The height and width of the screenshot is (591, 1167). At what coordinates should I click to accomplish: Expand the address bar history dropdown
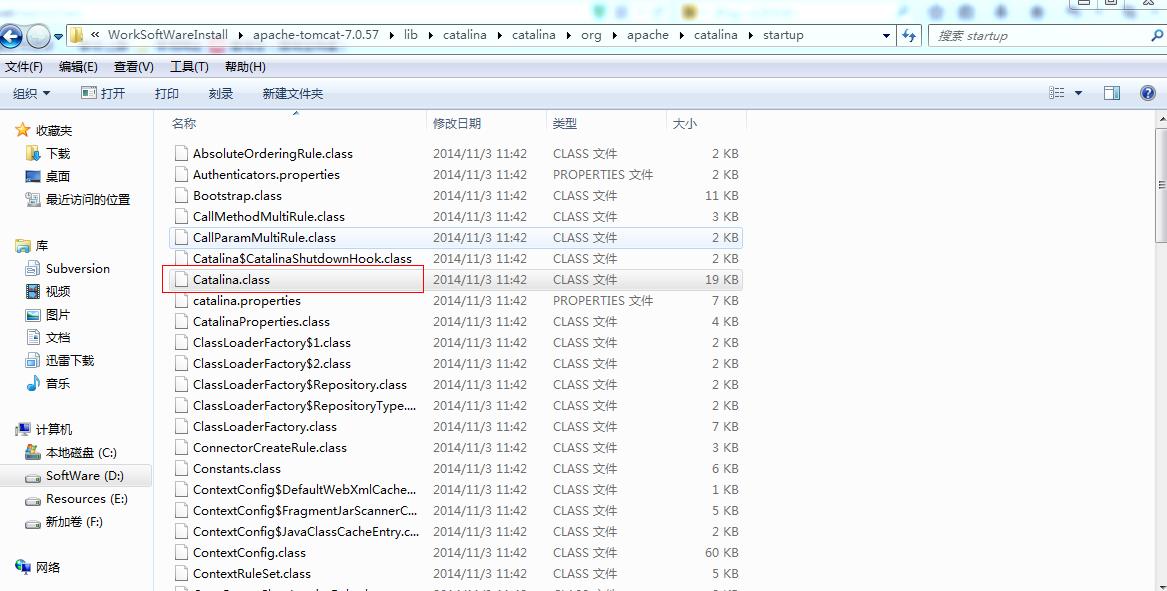tap(886, 35)
